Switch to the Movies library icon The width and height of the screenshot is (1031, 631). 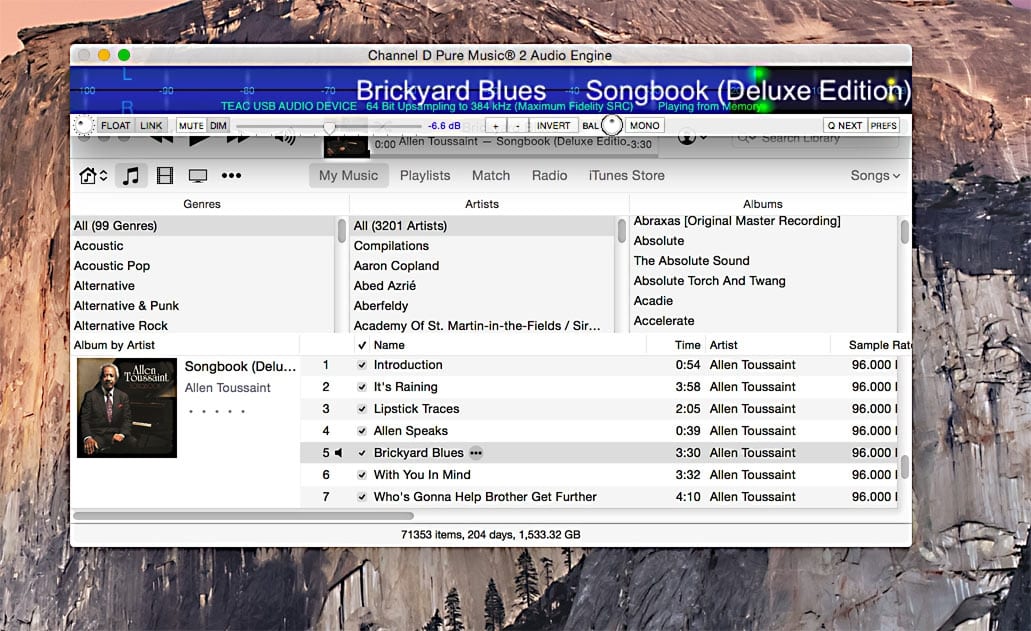click(x=164, y=175)
